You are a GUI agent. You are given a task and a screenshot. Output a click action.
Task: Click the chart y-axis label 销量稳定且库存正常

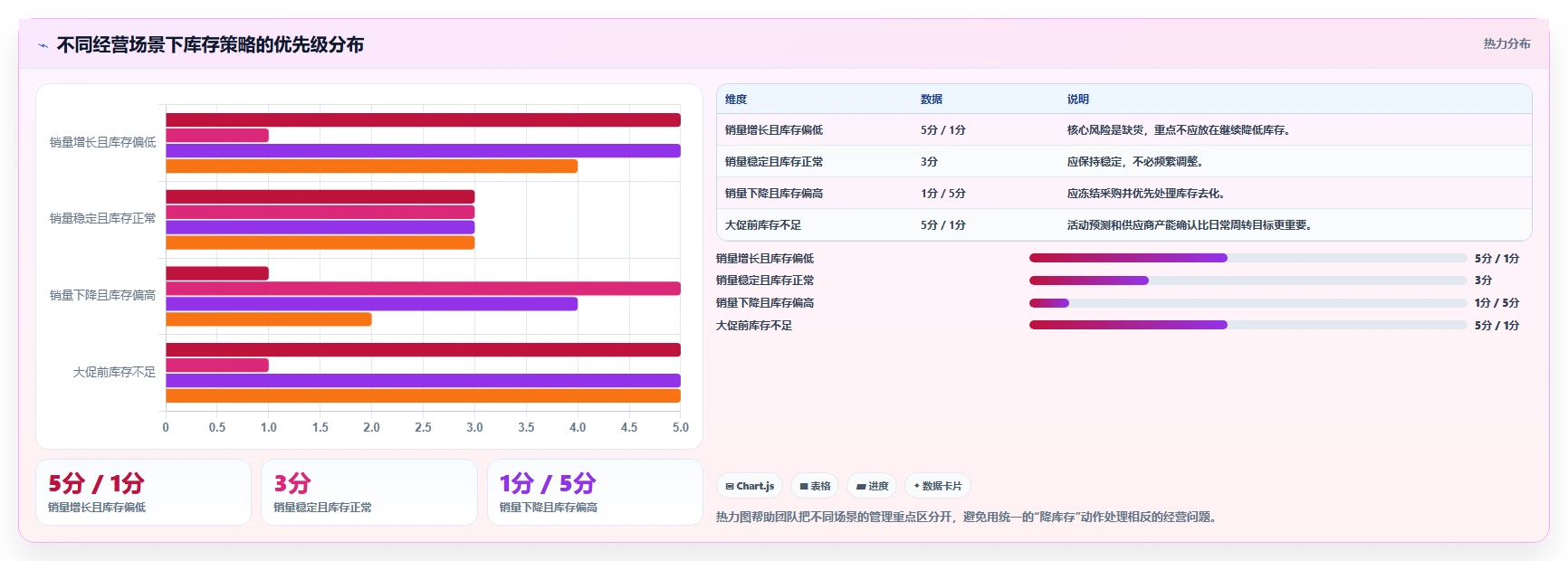[102, 218]
